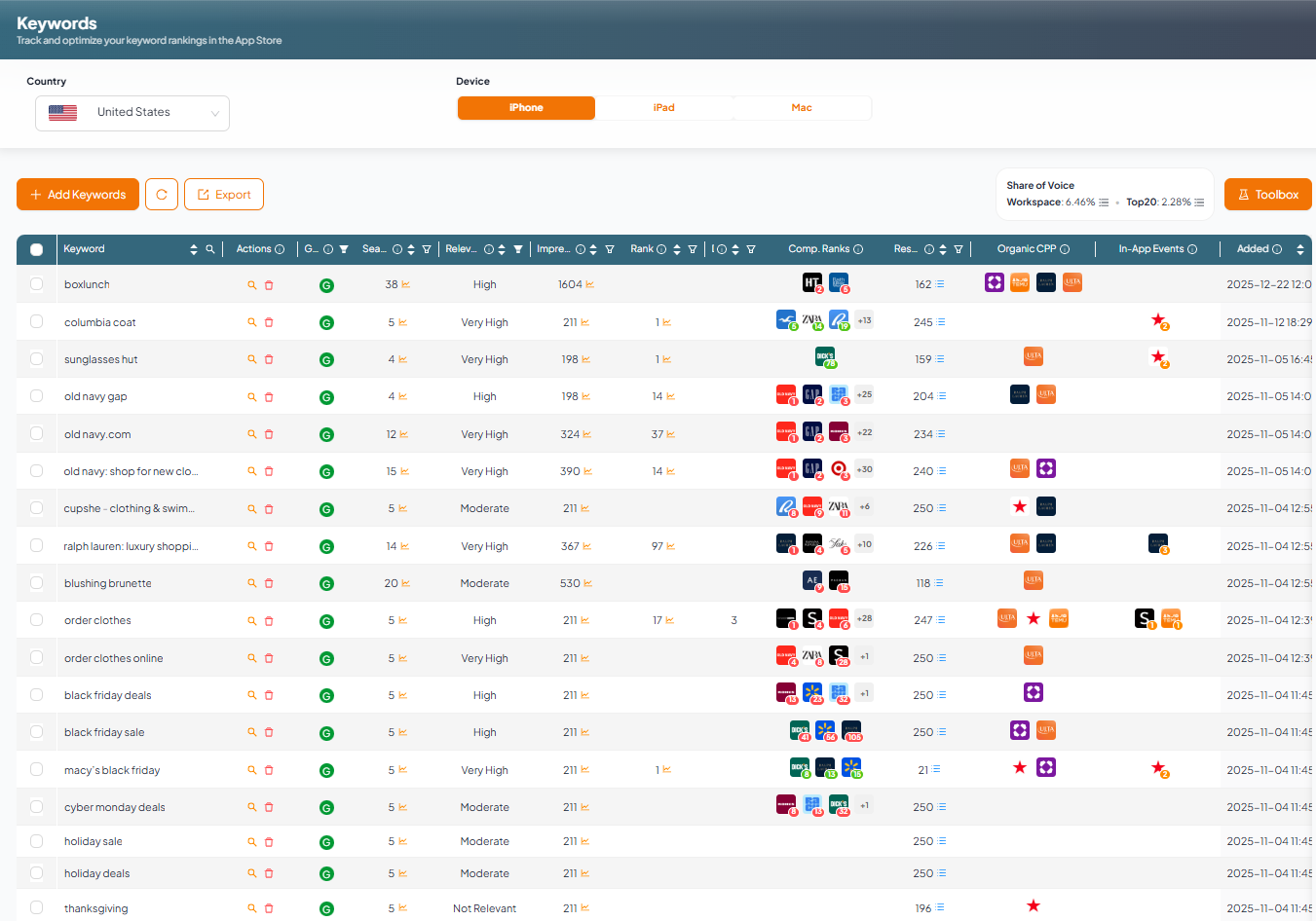Select the columbia coat row checkbox

click(36, 321)
